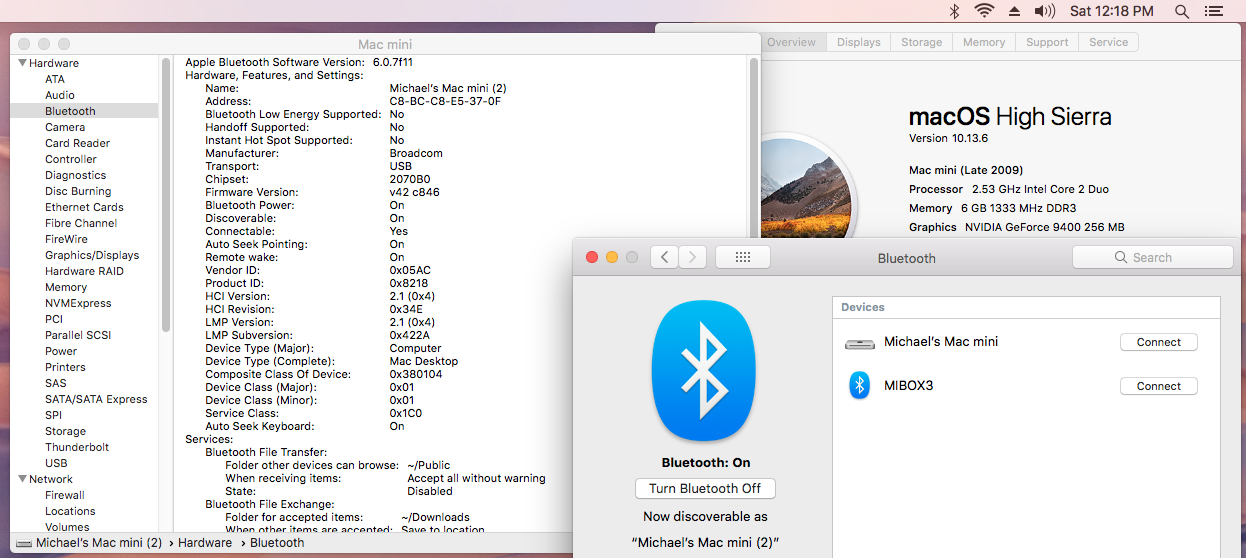Viewport: 1246px width, 558px height.
Task: Select Power in sidebar
Action: tap(61, 351)
